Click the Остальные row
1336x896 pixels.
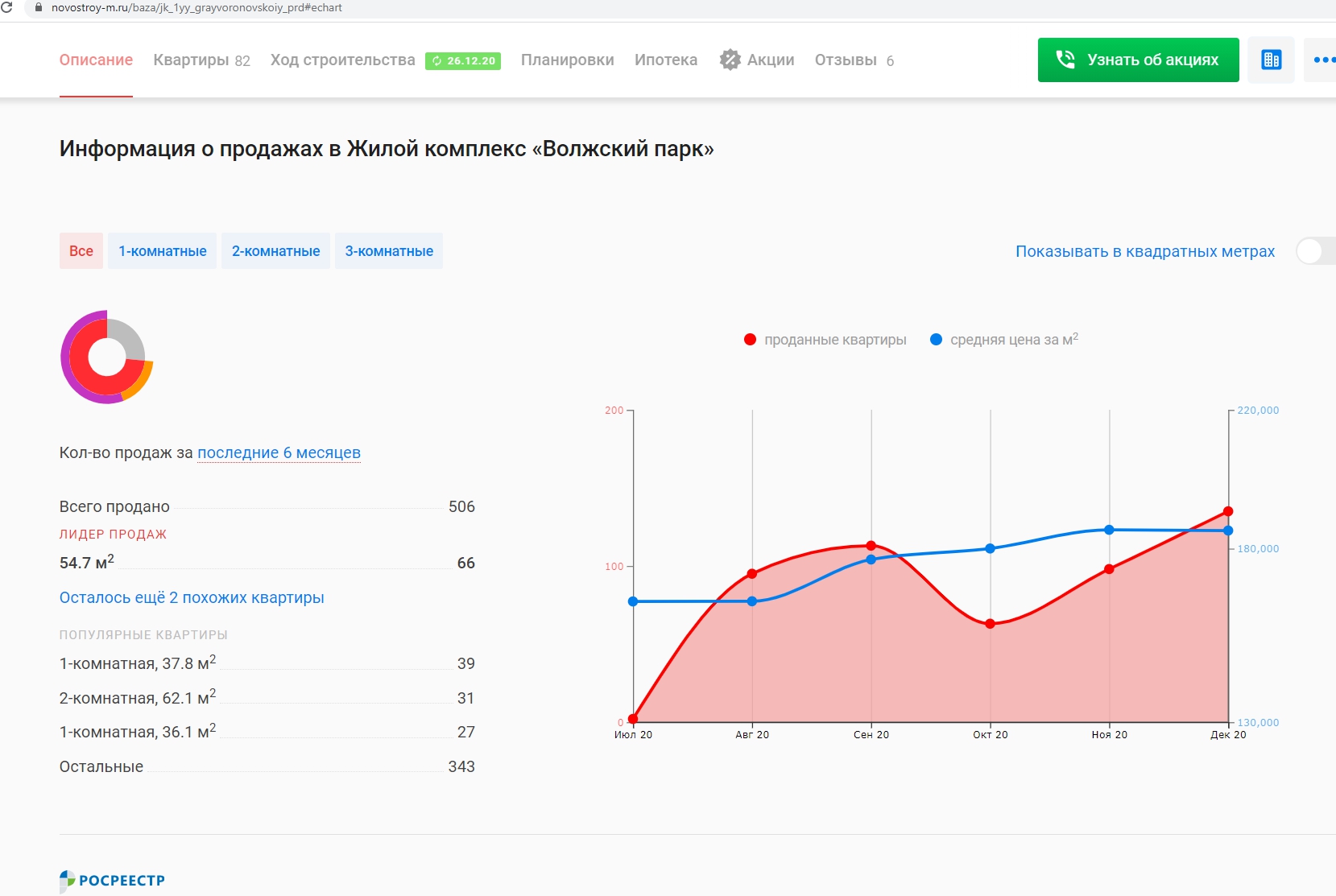[267, 766]
